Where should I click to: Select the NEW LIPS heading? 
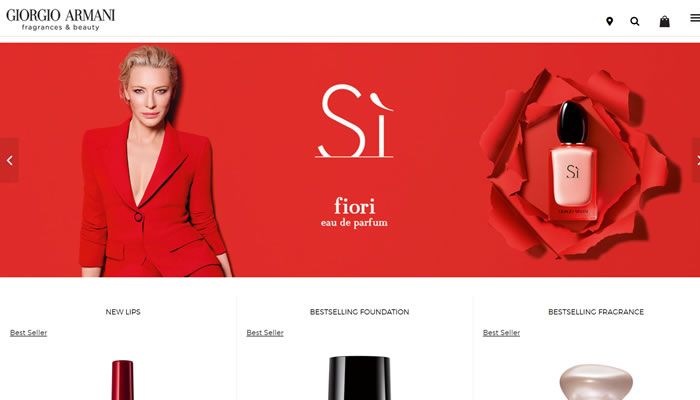(123, 312)
